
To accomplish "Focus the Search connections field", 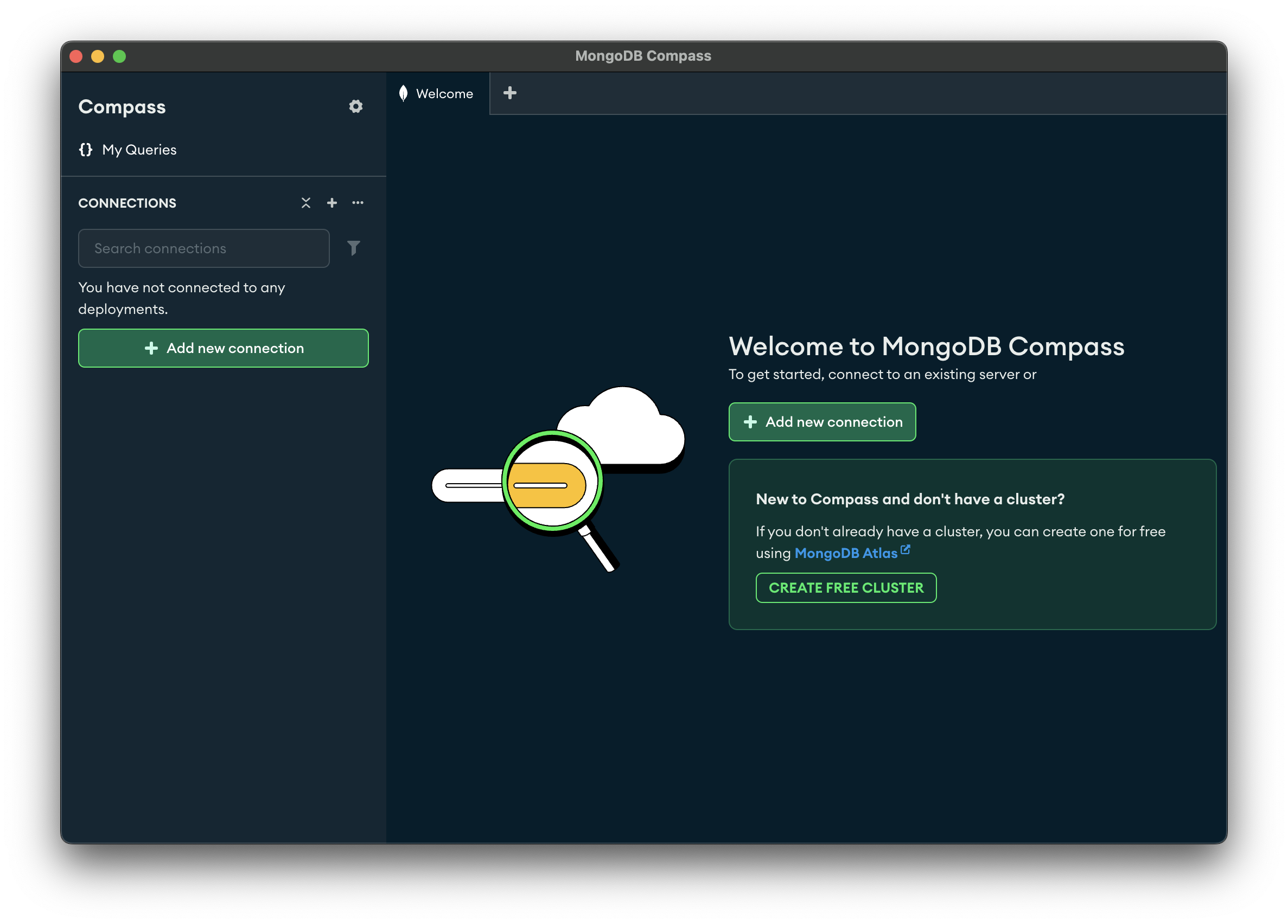I will tap(204, 248).
